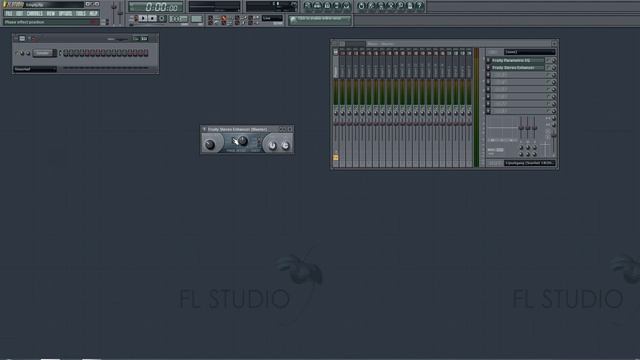Open the Stereo Enhancer plugin options arrow
Image resolution: width=640 pixels, height=360 pixels.
[204, 129]
